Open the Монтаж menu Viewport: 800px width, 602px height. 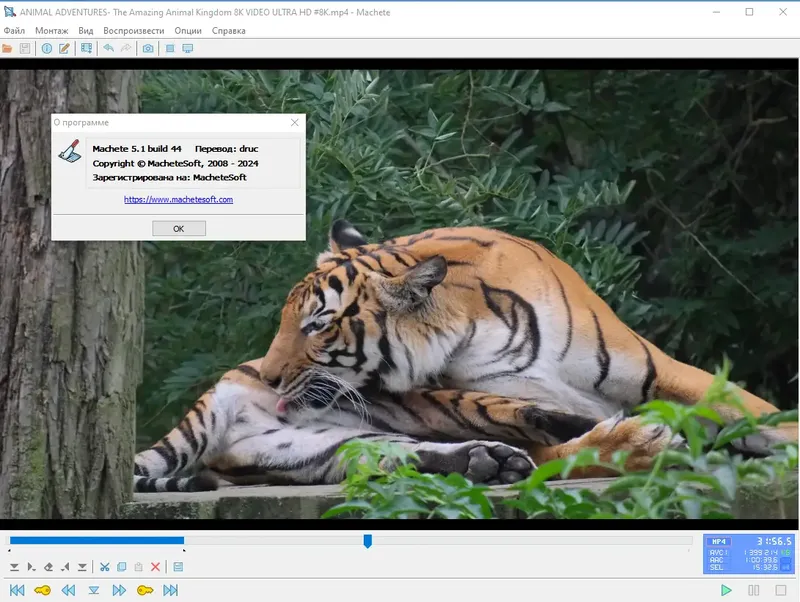point(51,30)
